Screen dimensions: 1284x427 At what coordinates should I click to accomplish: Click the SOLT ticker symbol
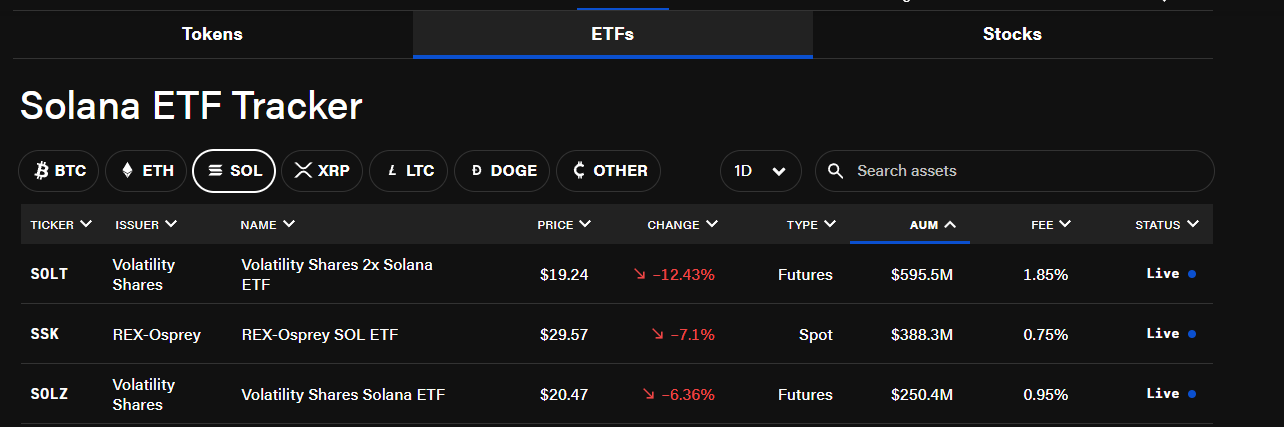point(49,274)
